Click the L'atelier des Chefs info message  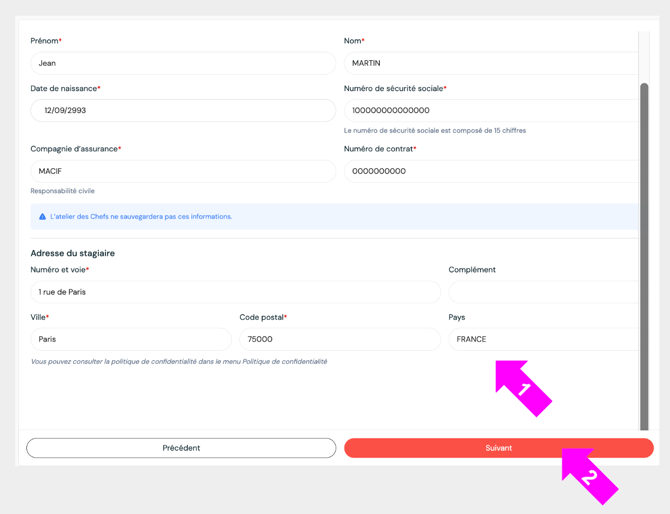[141, 217]
